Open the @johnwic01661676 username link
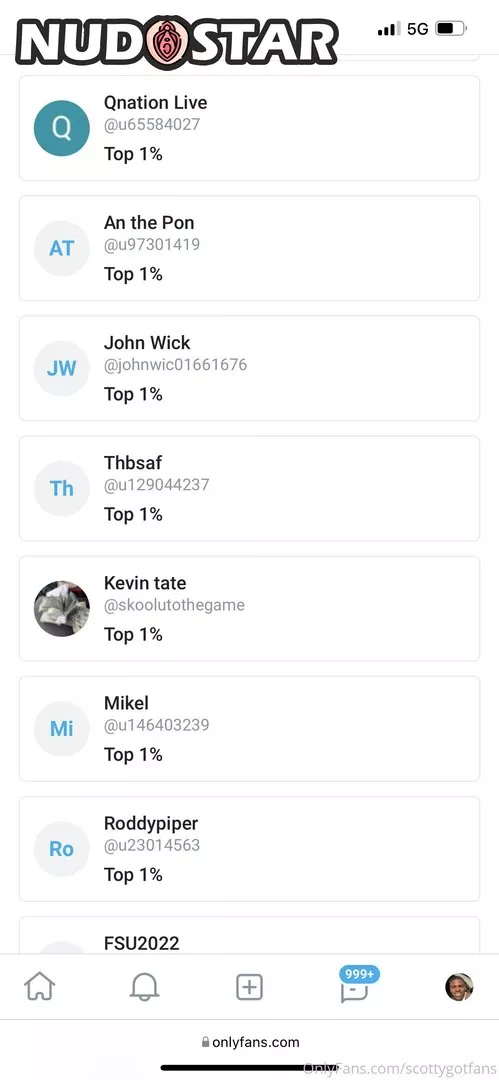 (175, 364)
